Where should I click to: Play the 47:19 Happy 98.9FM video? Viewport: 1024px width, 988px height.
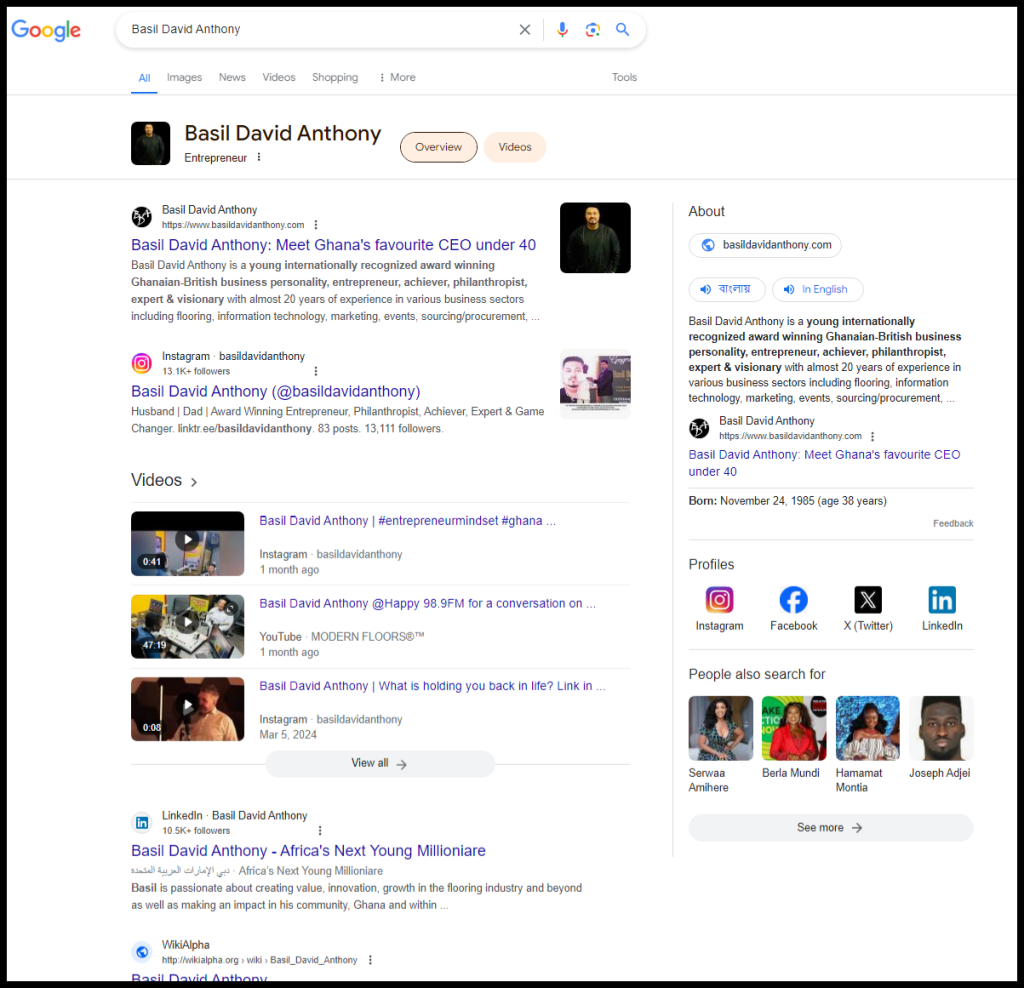point(187,626)
